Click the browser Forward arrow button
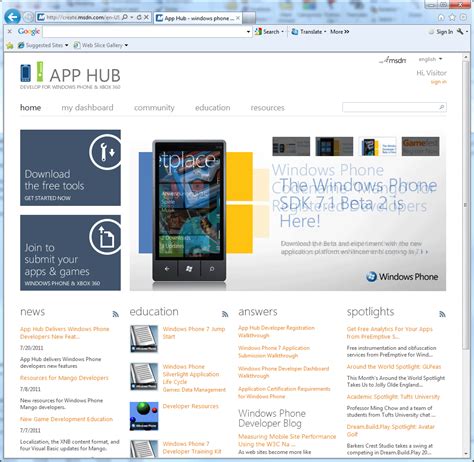 (x=28, y=17)
